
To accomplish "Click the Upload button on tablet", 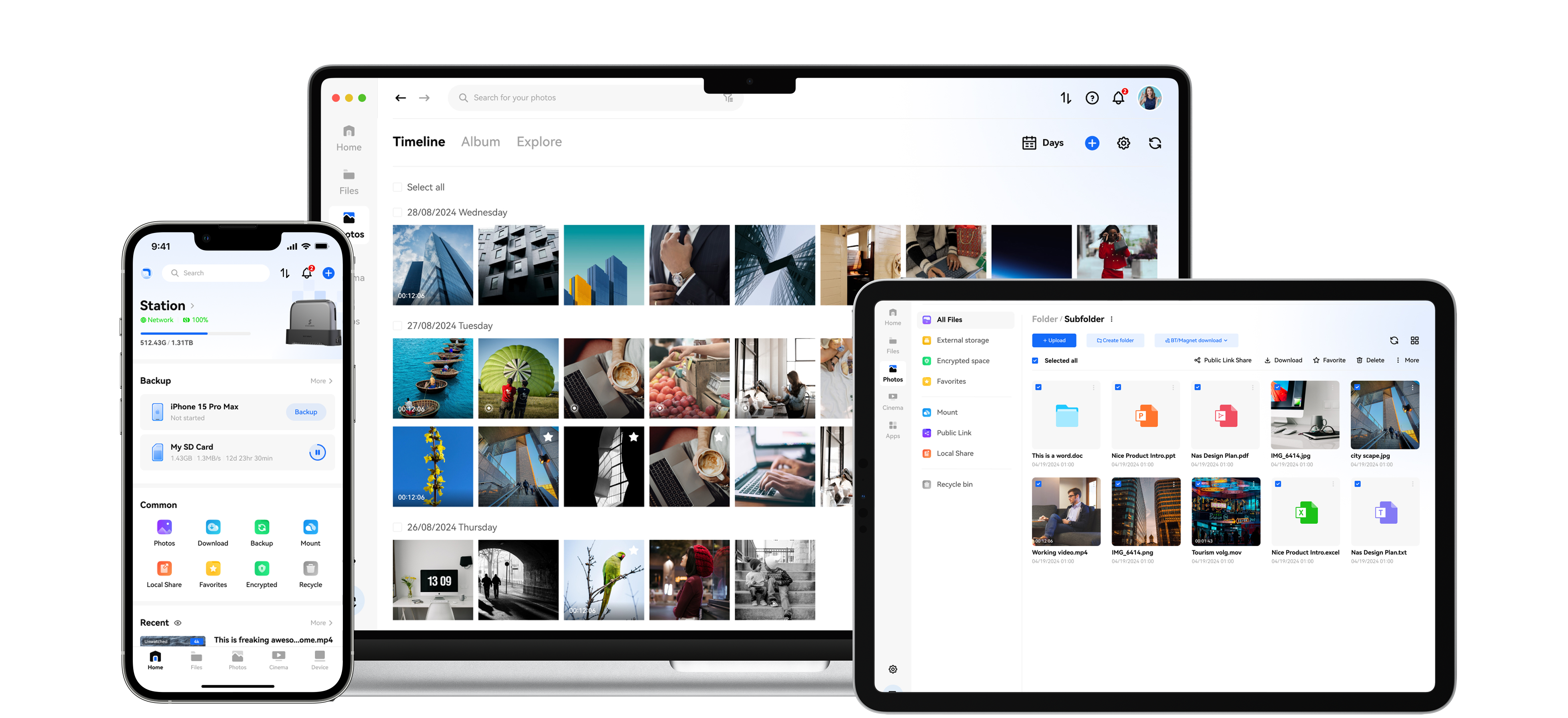I will point(1054,341).
